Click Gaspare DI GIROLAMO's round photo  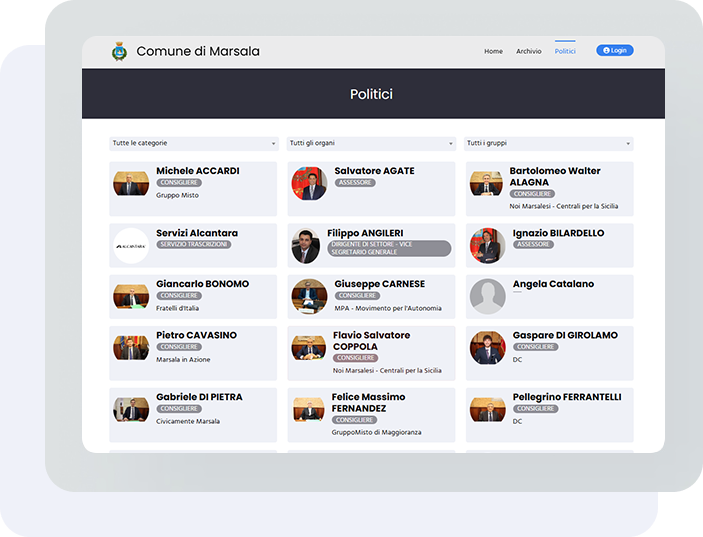[x=487, y=348]
